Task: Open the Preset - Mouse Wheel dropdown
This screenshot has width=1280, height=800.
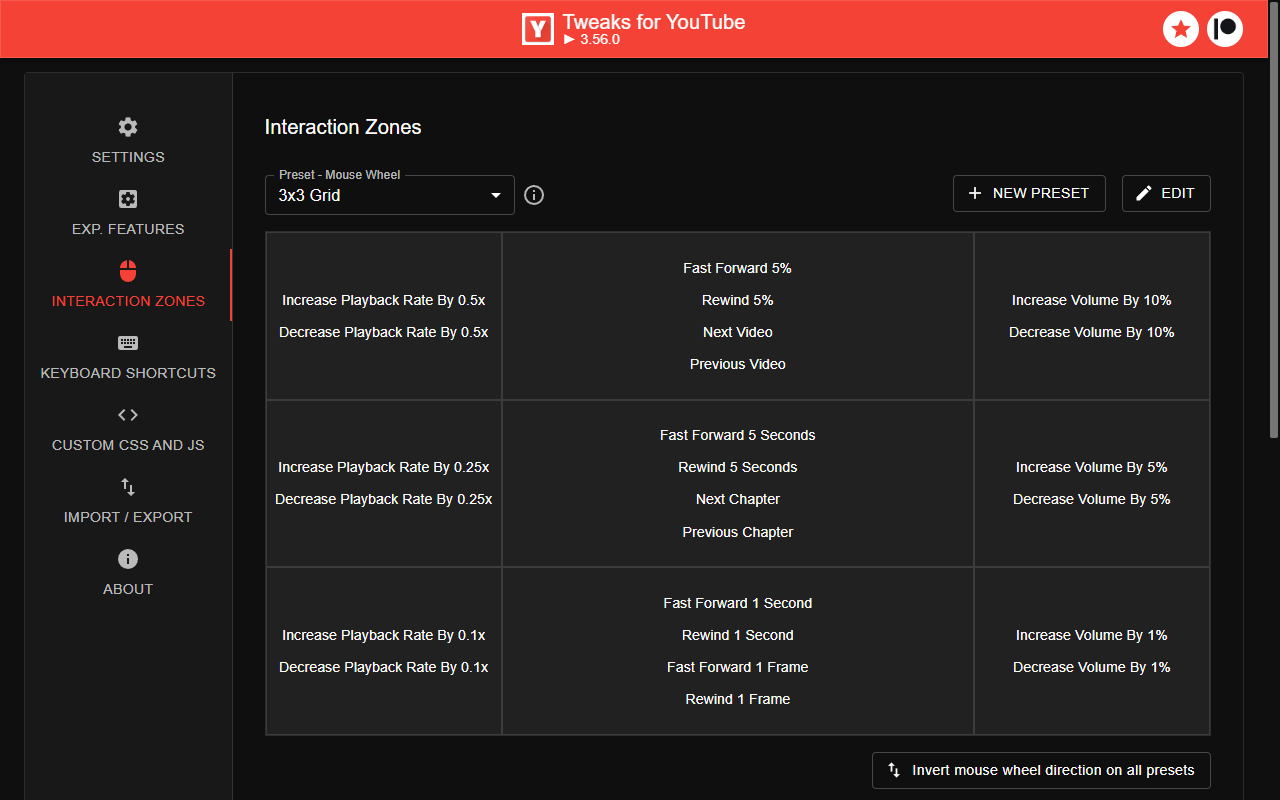Action: click(389, 195)
